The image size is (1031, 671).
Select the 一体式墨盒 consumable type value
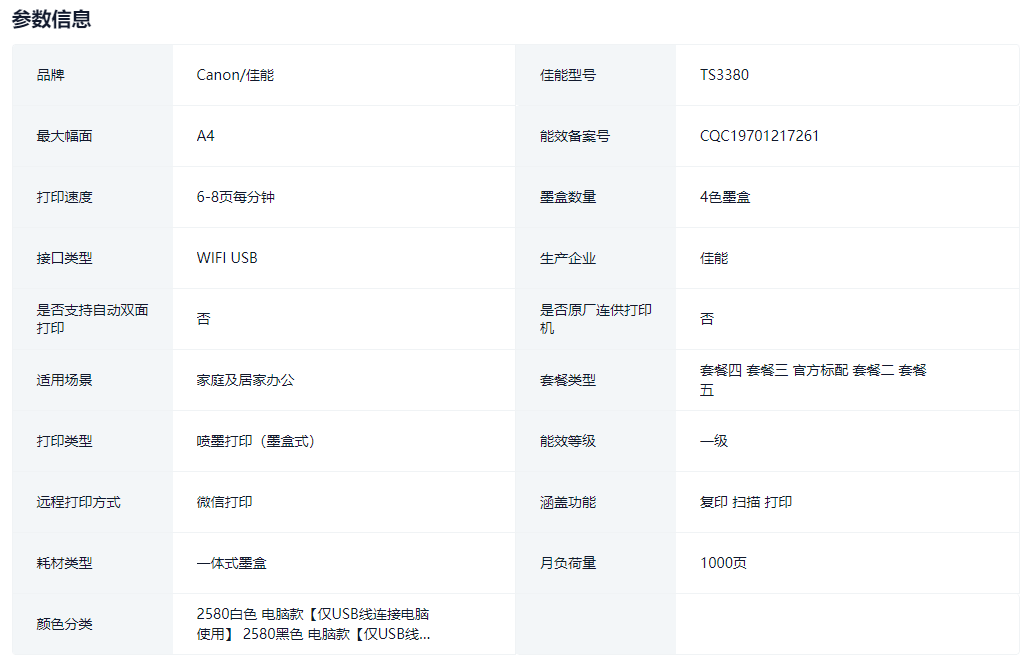(x=231, y=563)
